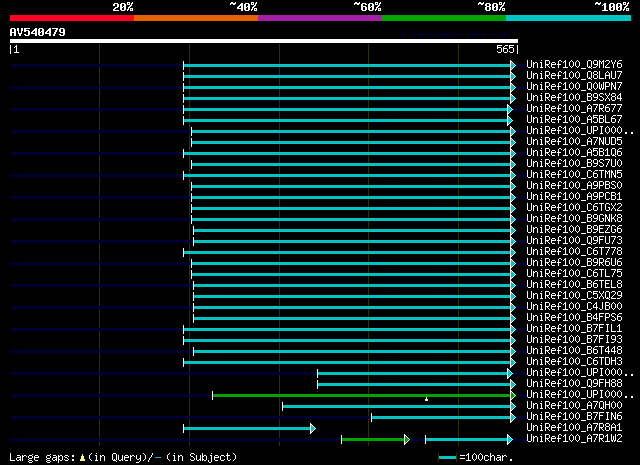Select hit label UniRef100_B9R6U6
The height and width of the screenshot is (465, 640).
click(574, 262)
